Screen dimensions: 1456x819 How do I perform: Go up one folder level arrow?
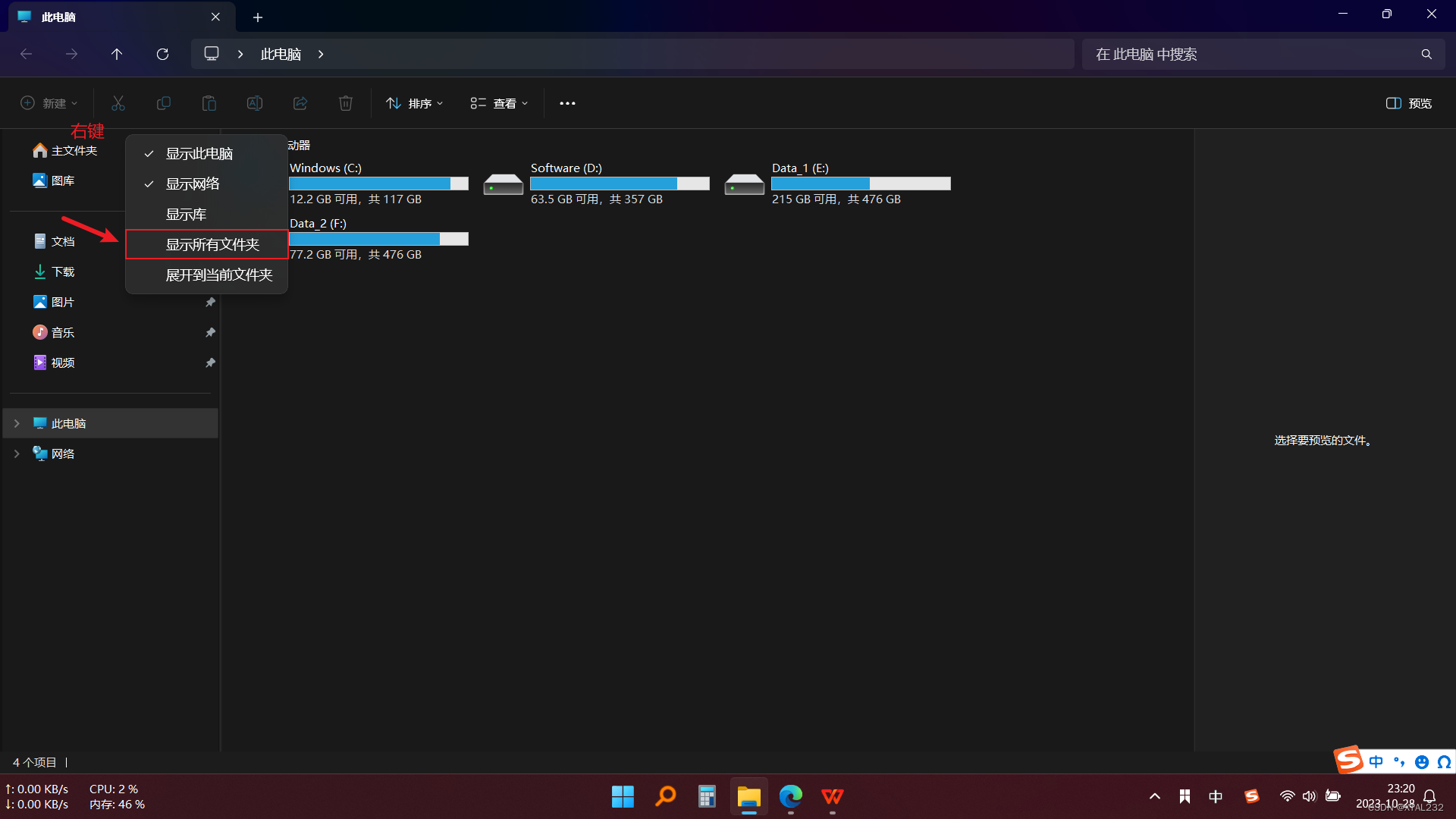(x=117, y=55)
